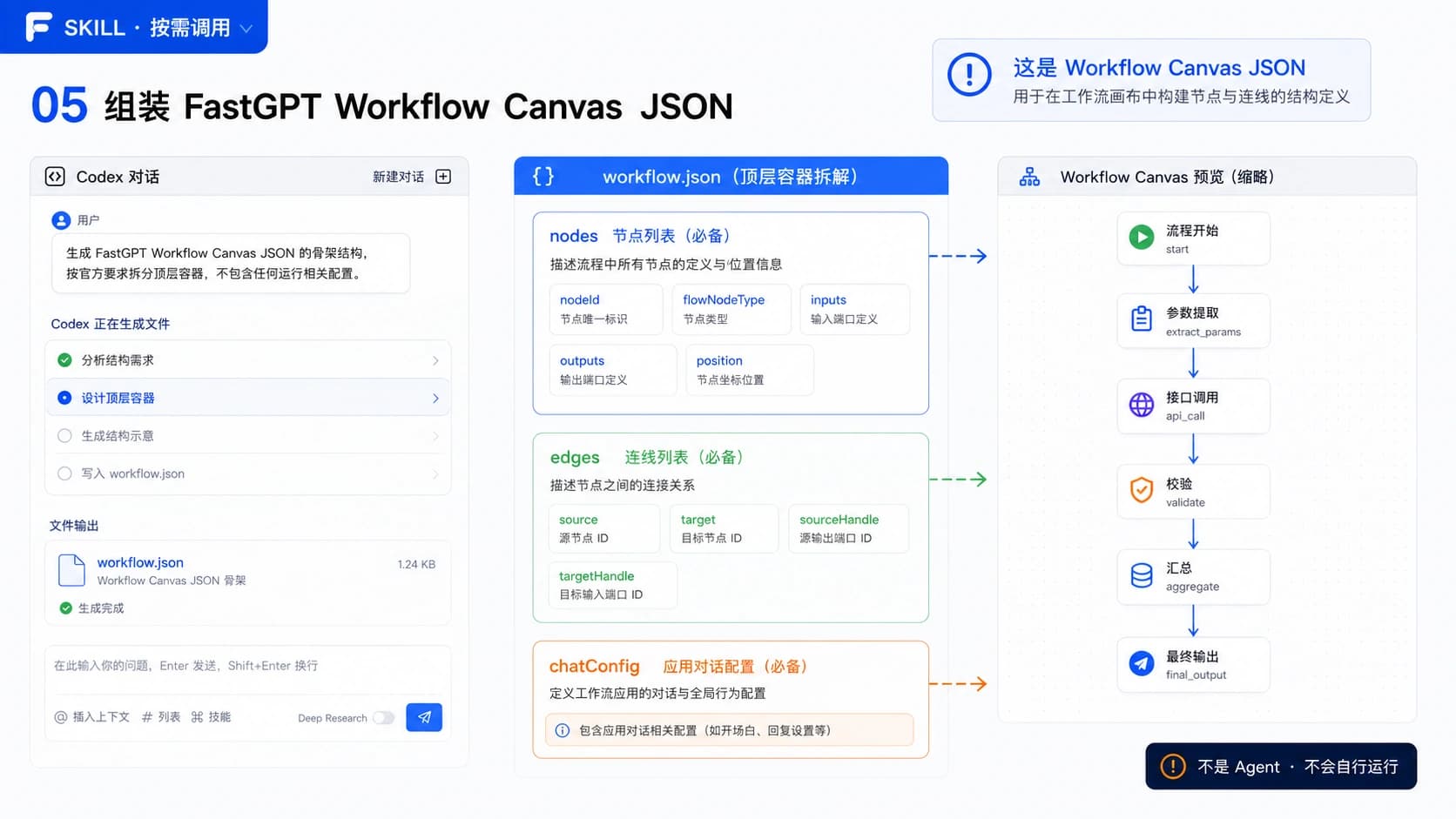Toggle the Deep Research switch

[383, 718]
